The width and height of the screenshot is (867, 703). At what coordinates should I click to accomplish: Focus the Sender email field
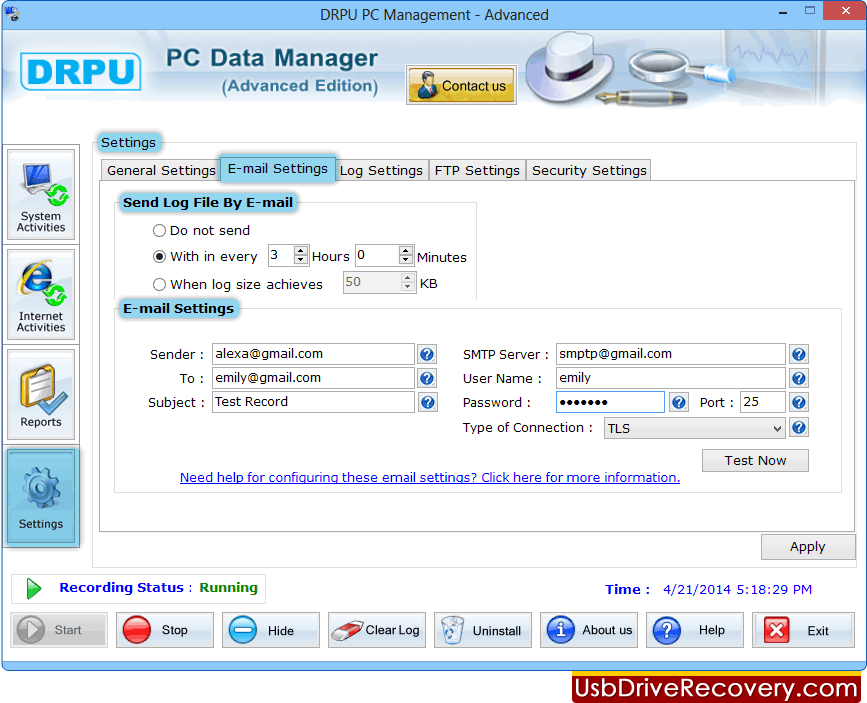tap(313, 354)
